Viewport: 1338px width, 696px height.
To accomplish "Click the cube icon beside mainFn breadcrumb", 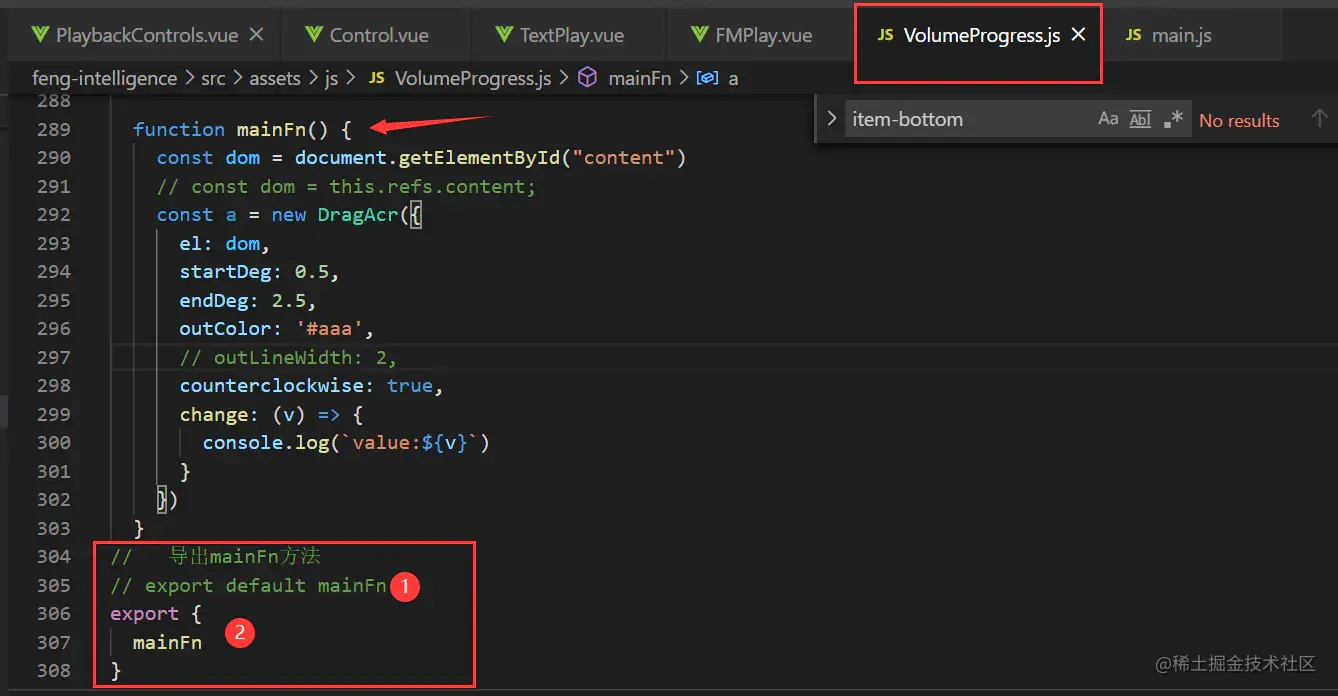I will (588, 77).
